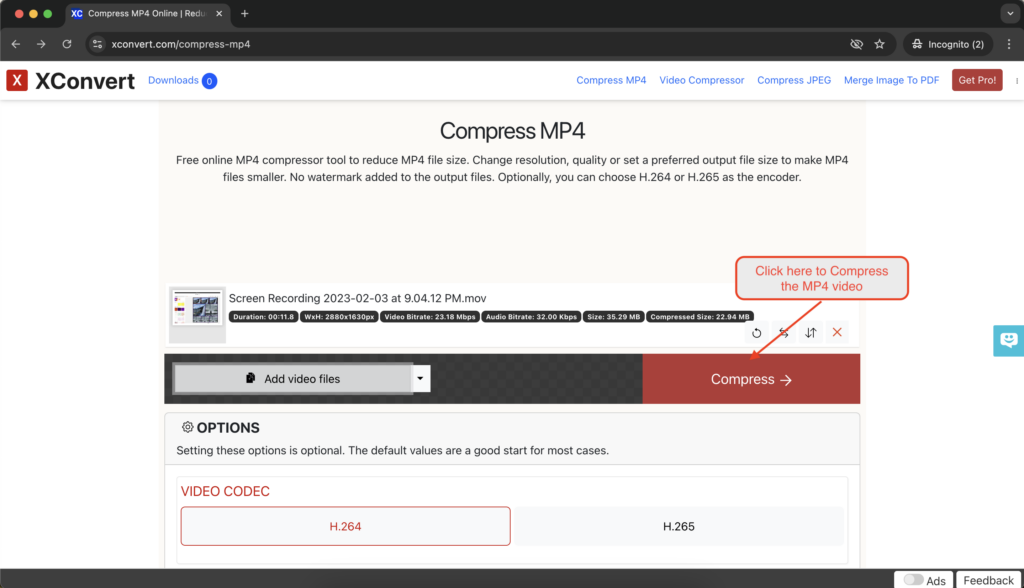Click the Duration: 00:11.8 badge

click(x=264, y=317)
